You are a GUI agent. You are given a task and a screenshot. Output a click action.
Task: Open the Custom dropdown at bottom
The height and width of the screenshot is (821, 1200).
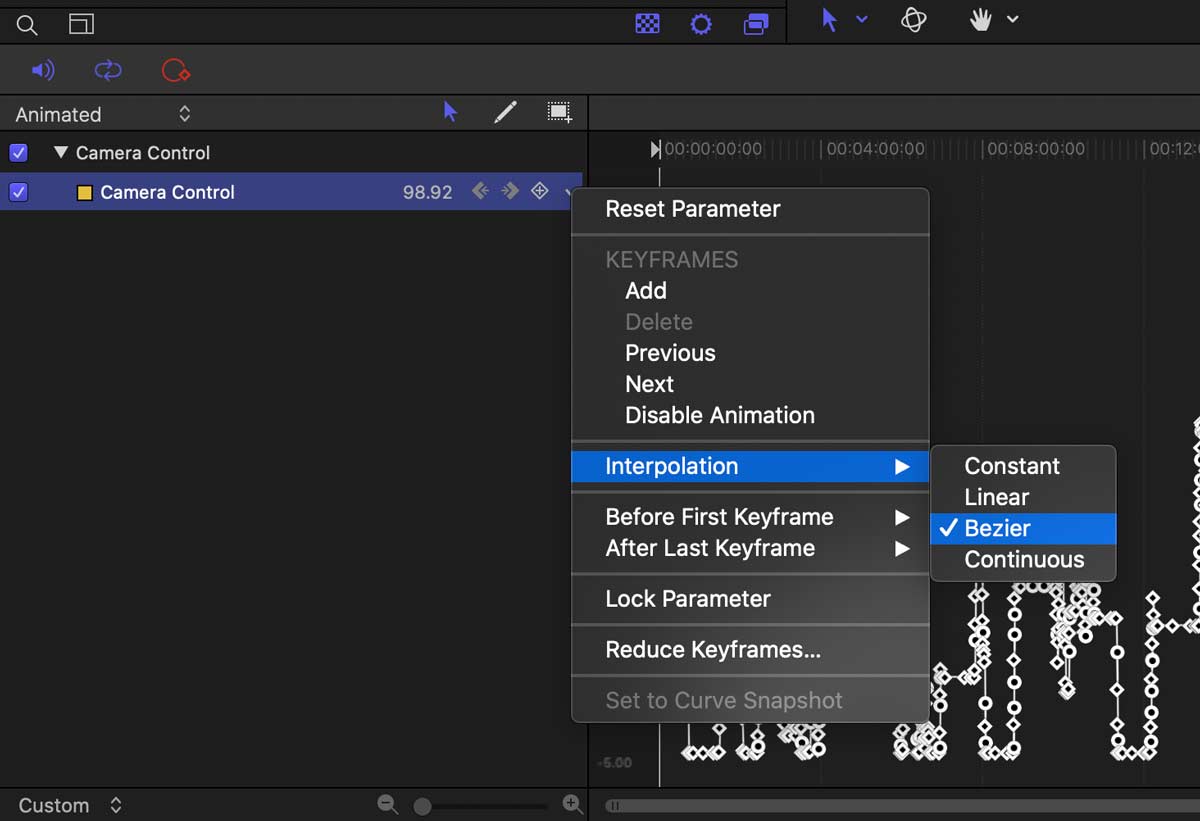click(70, 805)
